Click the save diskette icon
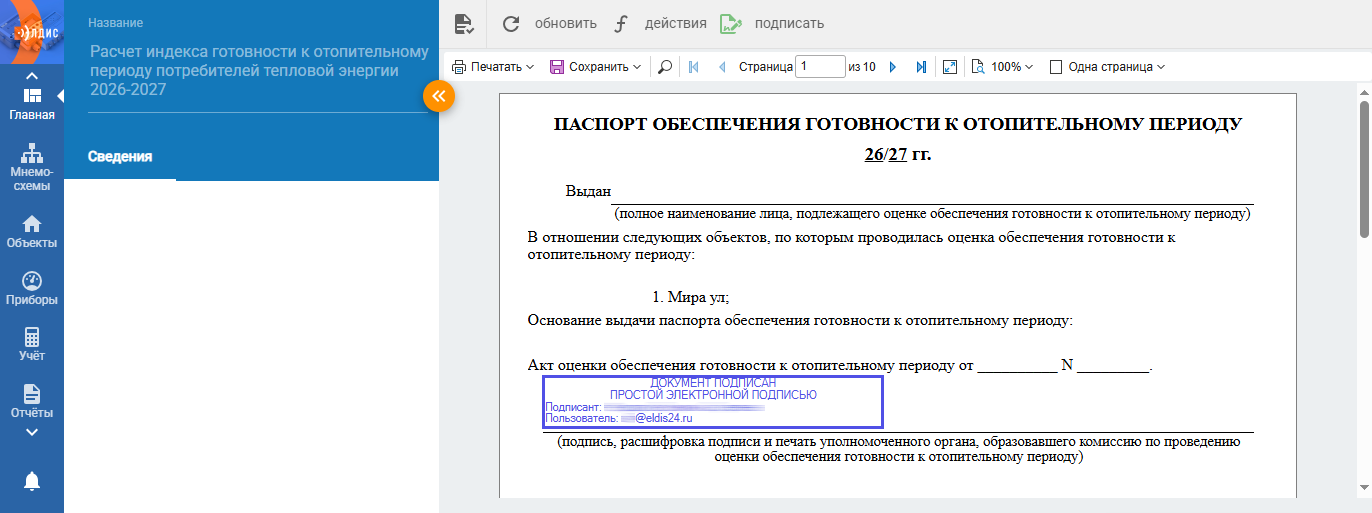Image resolution: width=1372 pixels, height=513 pixels. pyautogui.click(x=557, y=67)
